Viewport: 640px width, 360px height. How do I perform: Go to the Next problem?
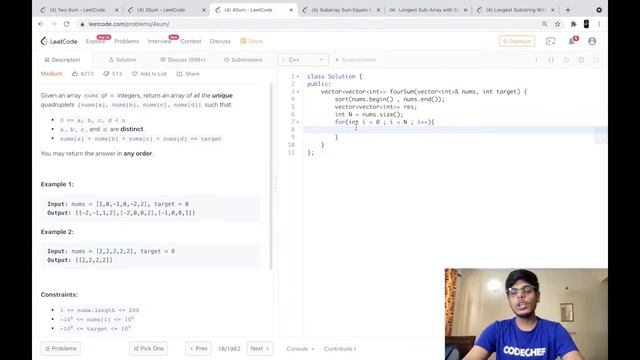[x=260, y=349]
